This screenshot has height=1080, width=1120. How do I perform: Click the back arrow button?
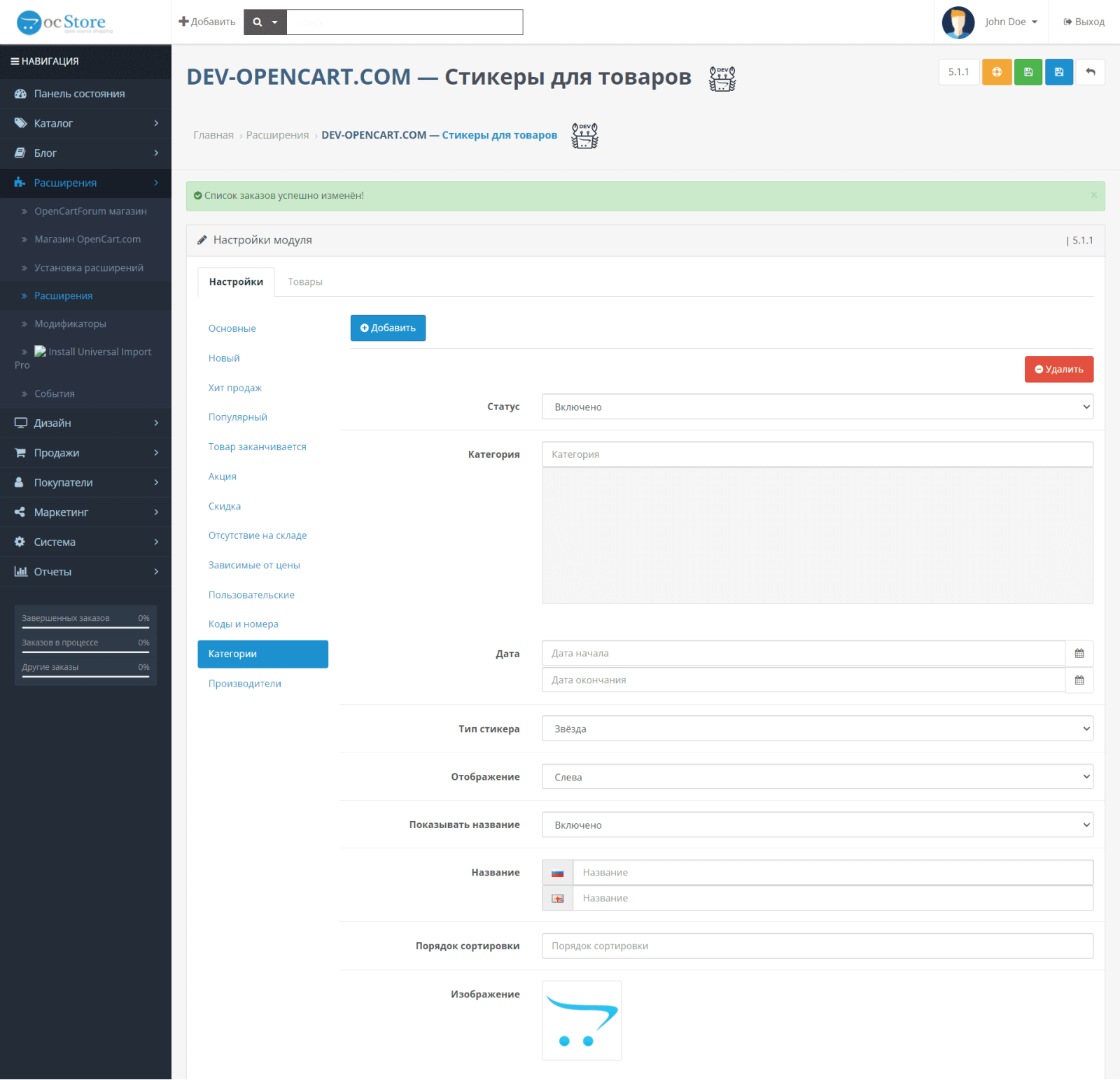point(1091,72)
